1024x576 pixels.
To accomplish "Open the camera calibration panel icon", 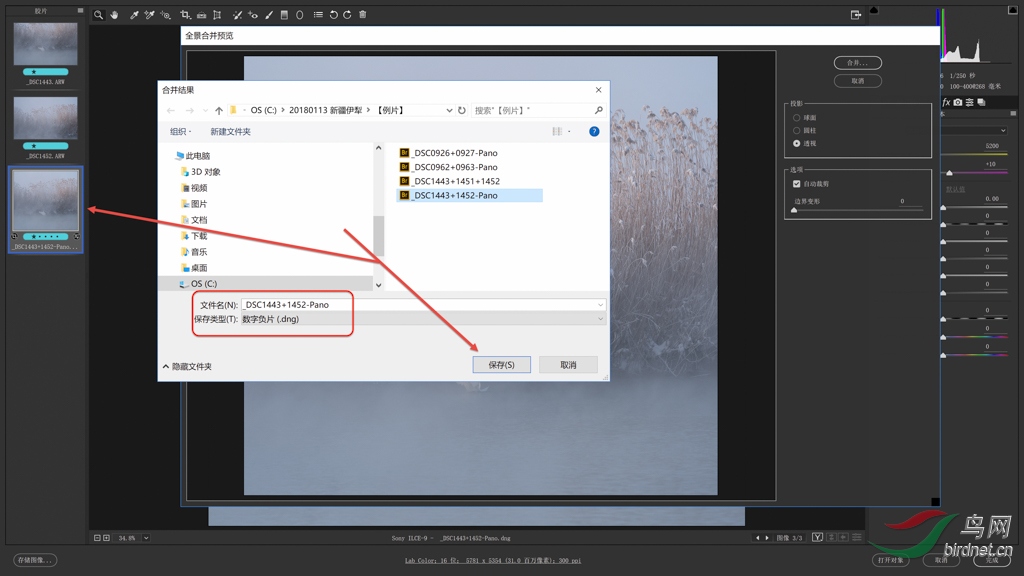I will click(x=957, y=102).
